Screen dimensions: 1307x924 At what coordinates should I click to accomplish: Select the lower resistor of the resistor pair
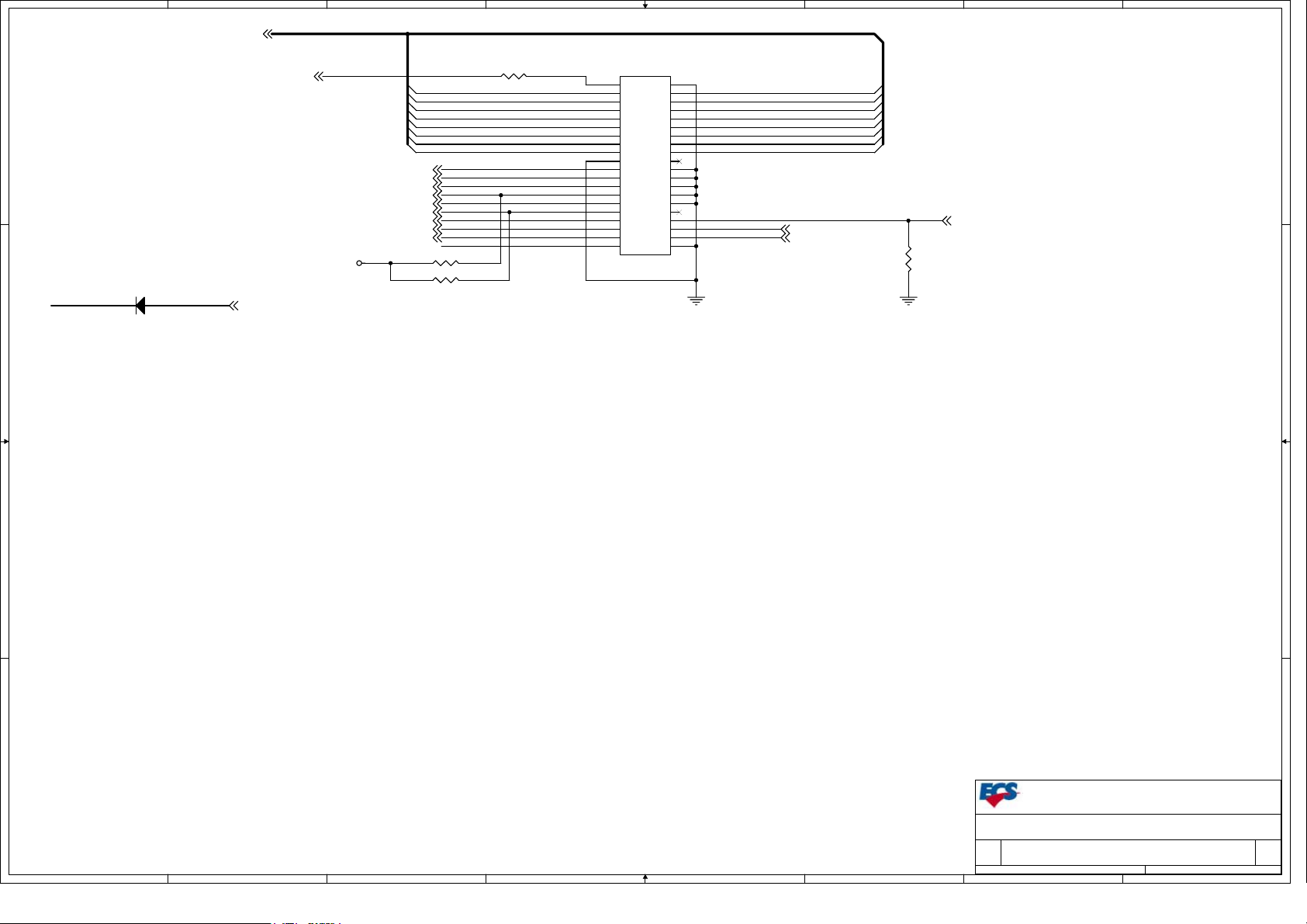click(x=446, y=279)
